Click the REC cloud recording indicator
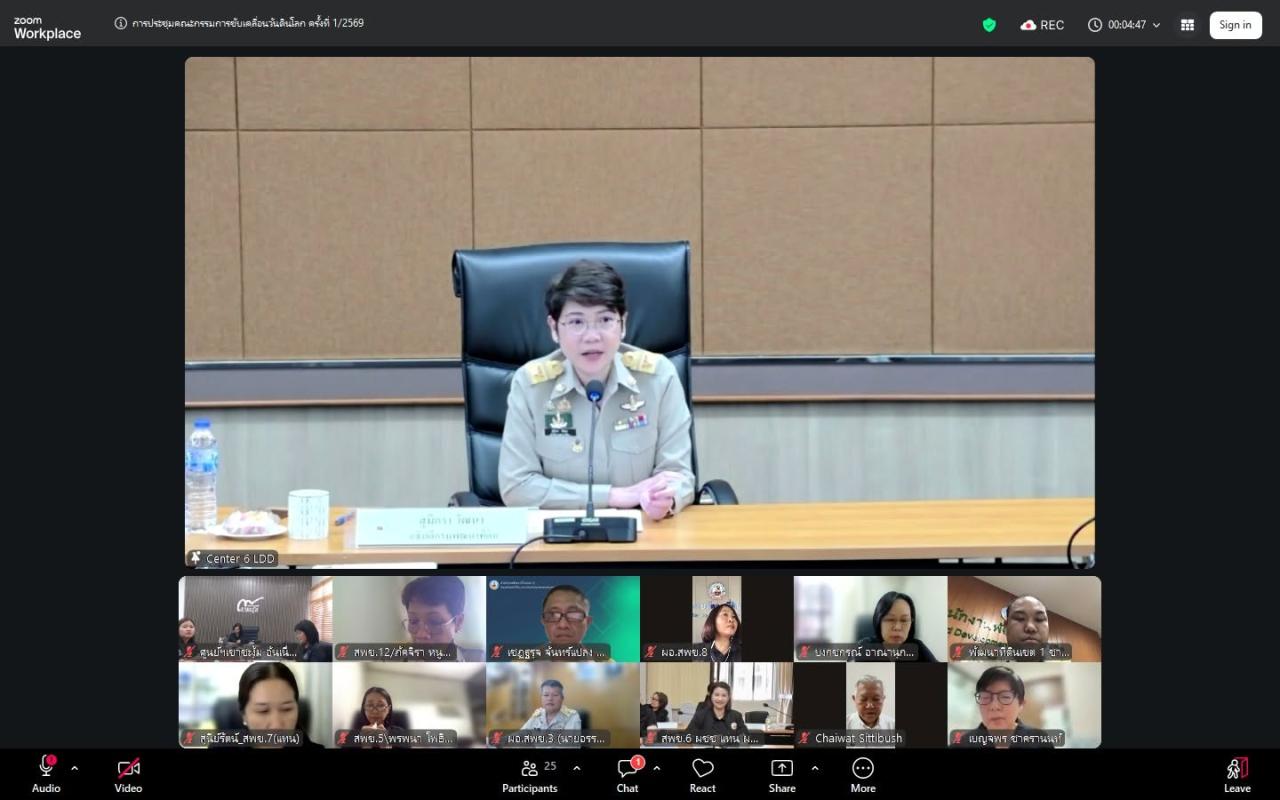The height and width of the screenshot is (800, 1280). tap(1042, 25)
